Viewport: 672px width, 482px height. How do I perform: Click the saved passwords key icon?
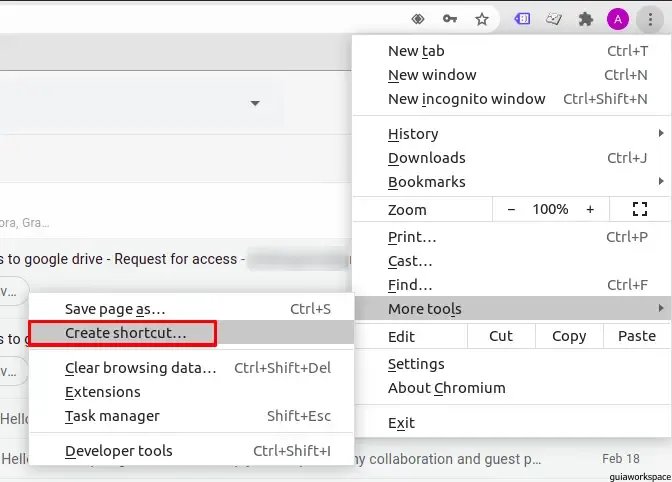click(450, 19)
